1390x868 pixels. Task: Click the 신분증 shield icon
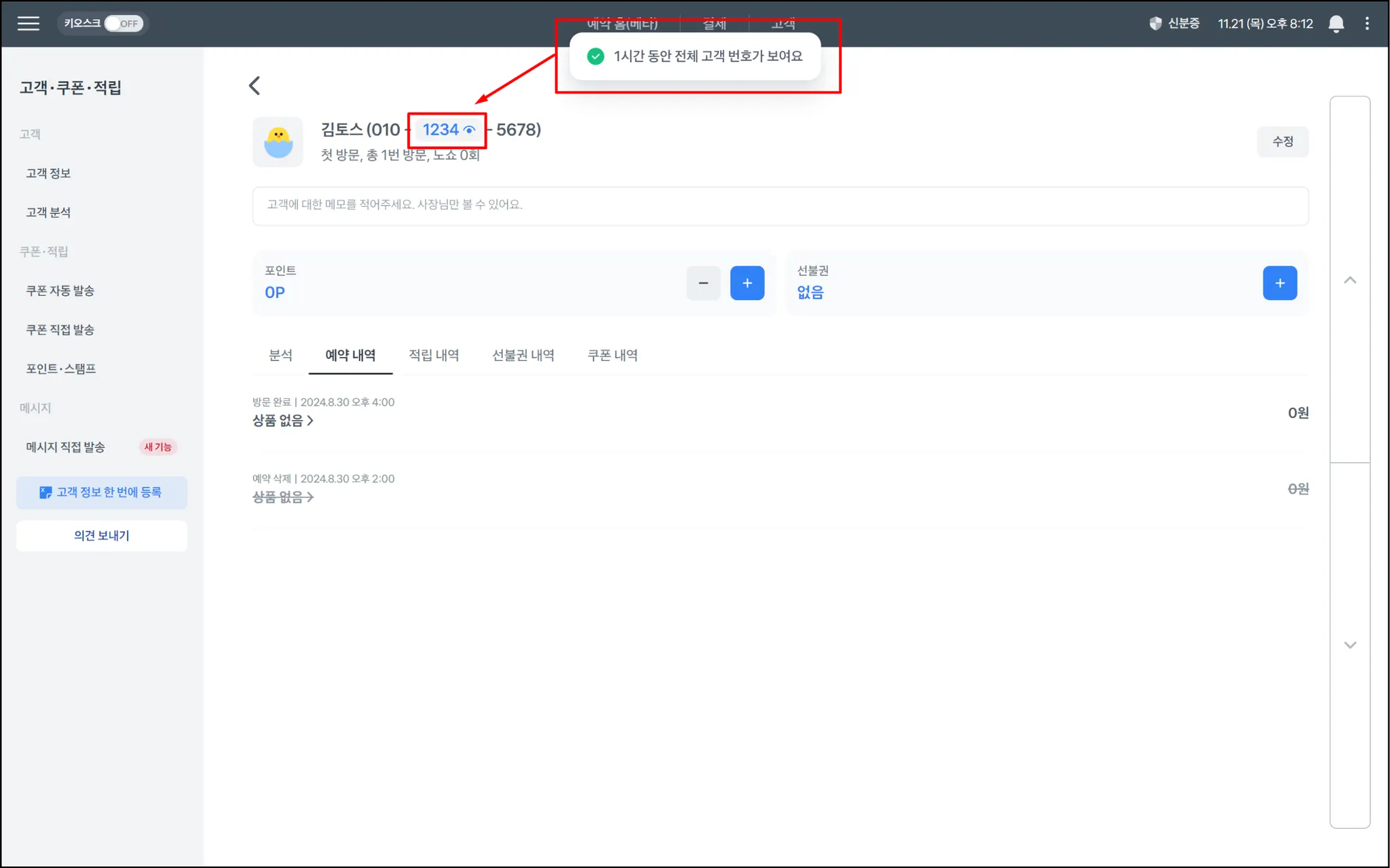pos(1155,24)
